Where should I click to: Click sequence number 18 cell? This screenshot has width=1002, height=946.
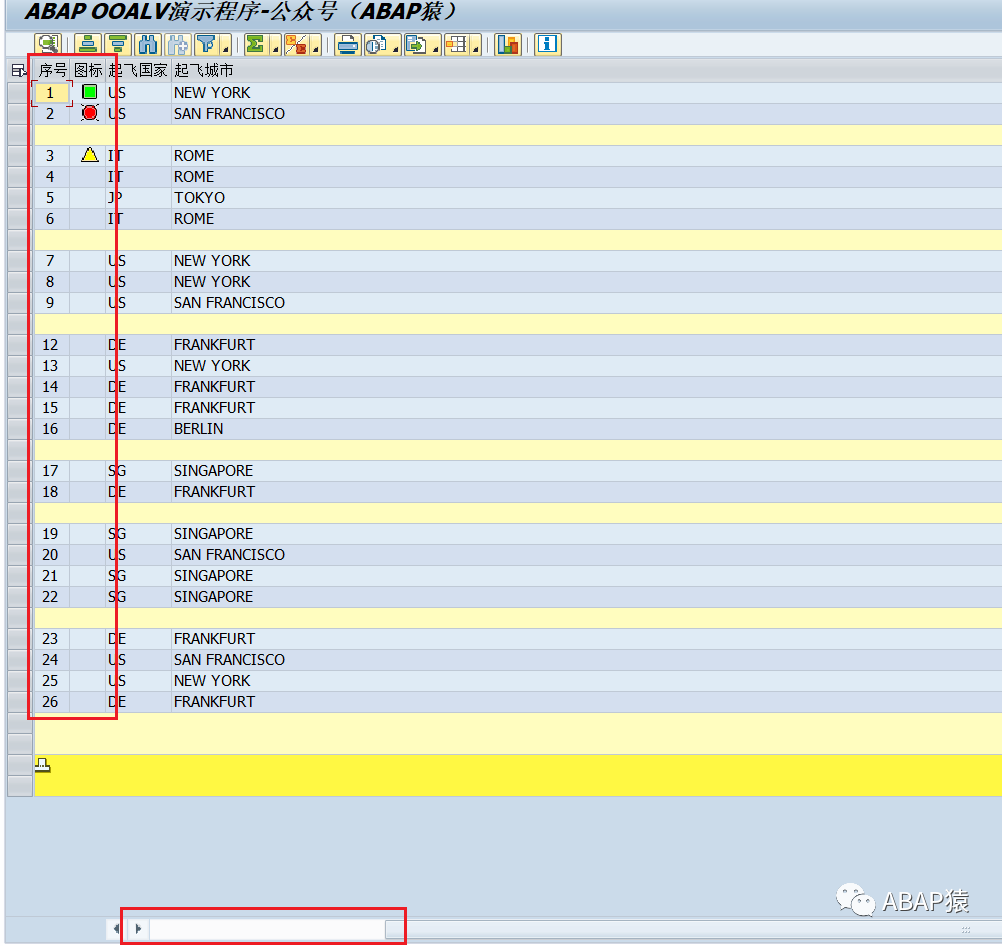[51, 492]
